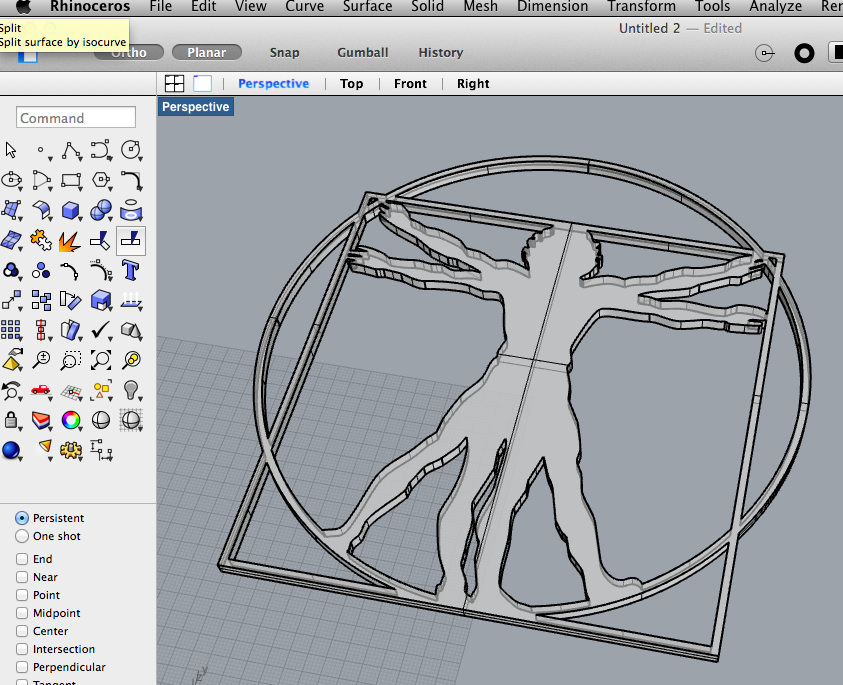Choose the Zoom Window tool
This screenshot has height=685, width=843.
[71, 360]
